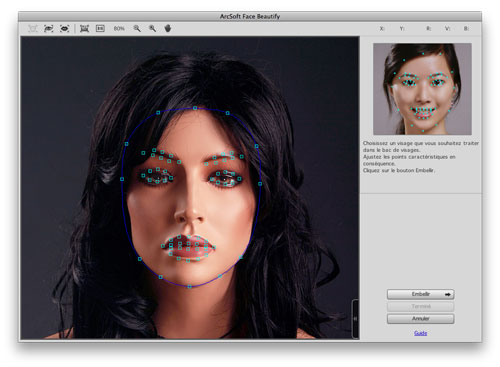The width and height of the screenshot is (500, 367).
Task: Click the B: color value label
Action: [466, 29]
